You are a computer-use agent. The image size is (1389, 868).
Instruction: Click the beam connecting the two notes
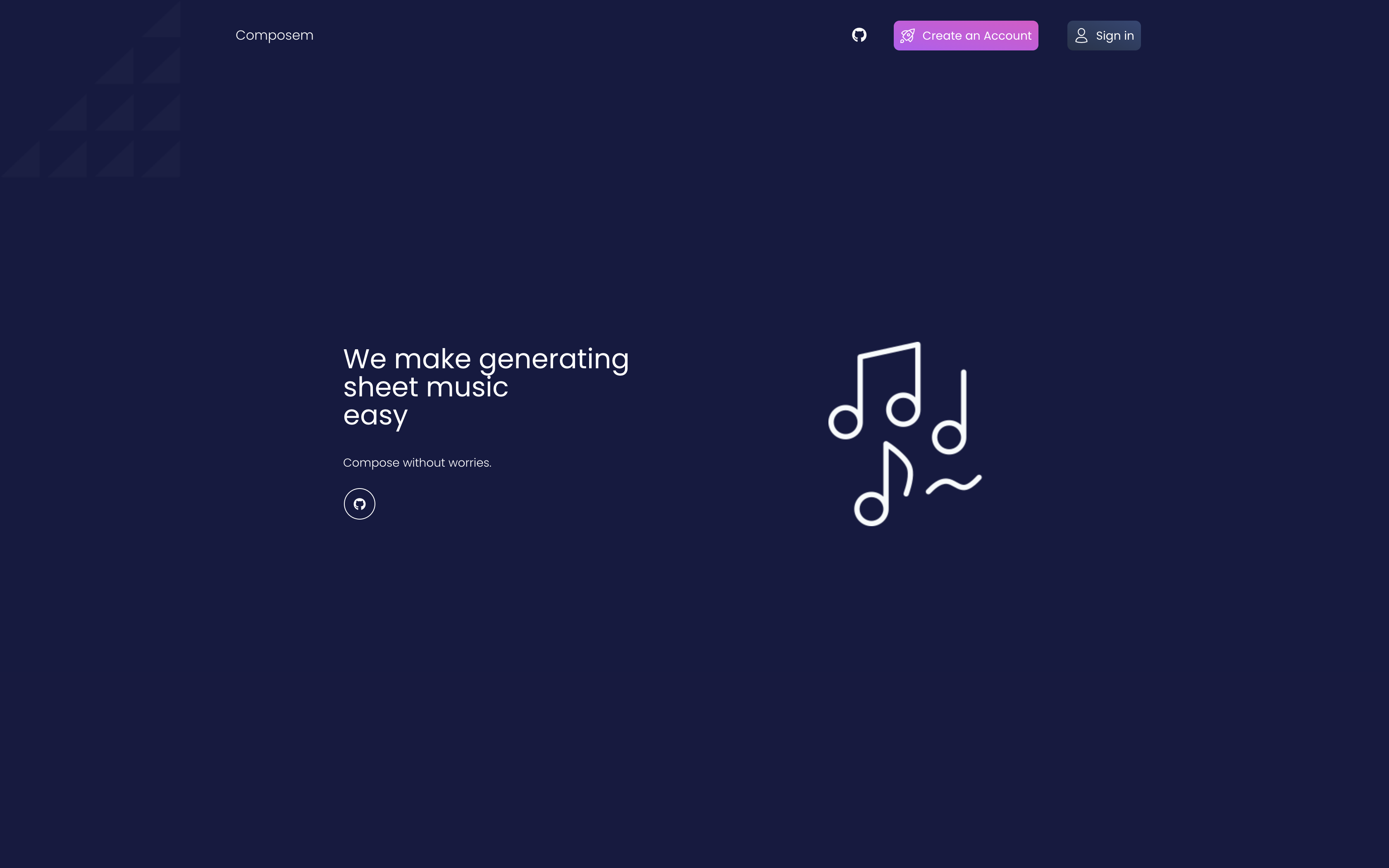[889, 350]
